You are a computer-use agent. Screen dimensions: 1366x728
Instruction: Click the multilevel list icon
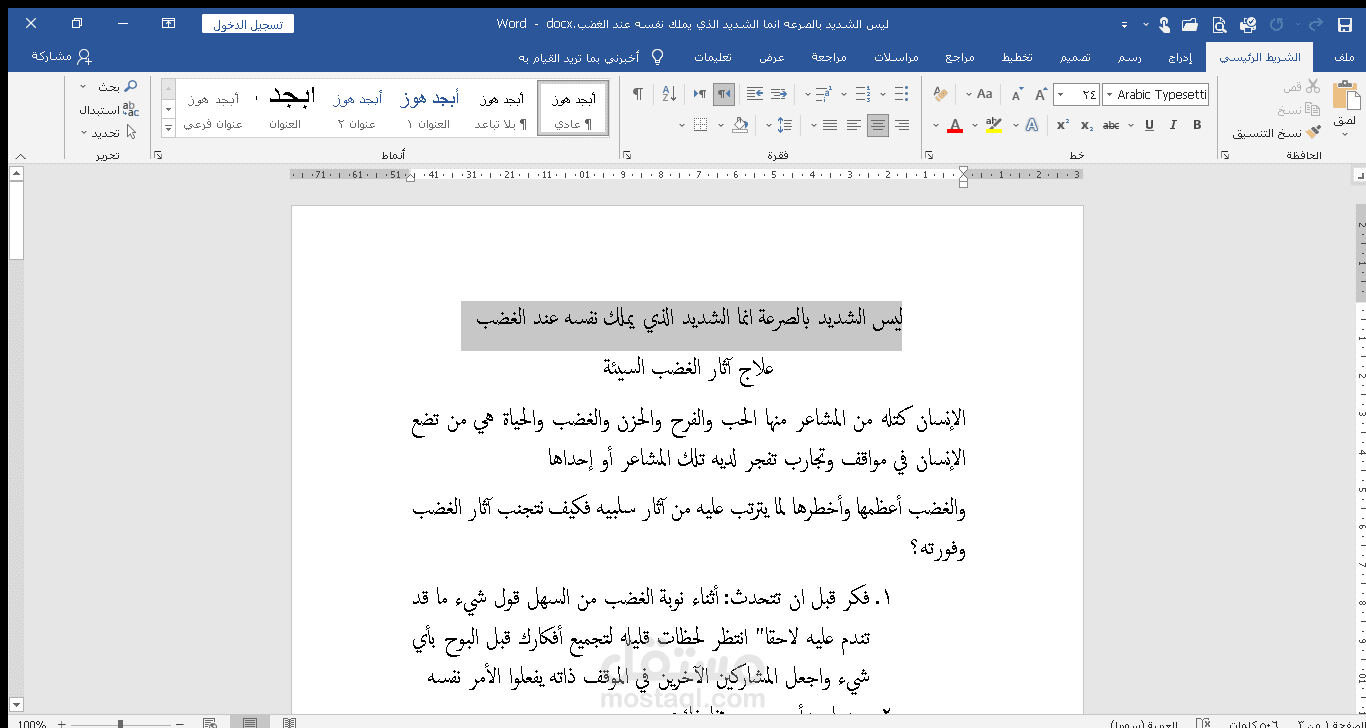823,94
